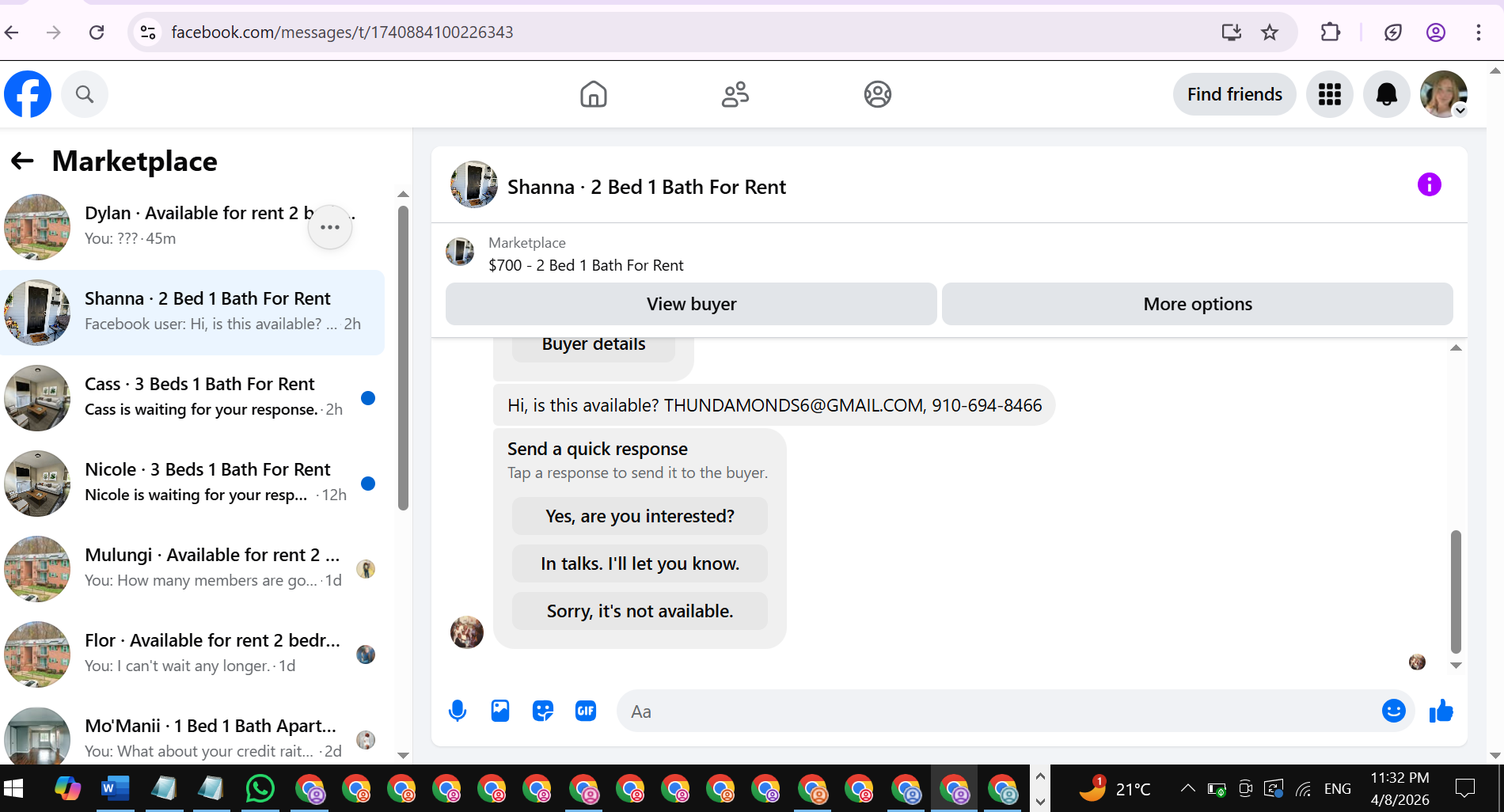The width and height of the screenshot is (1504, 812).
Task: Click the Facebook logo icon
Action: coord(28,94)
